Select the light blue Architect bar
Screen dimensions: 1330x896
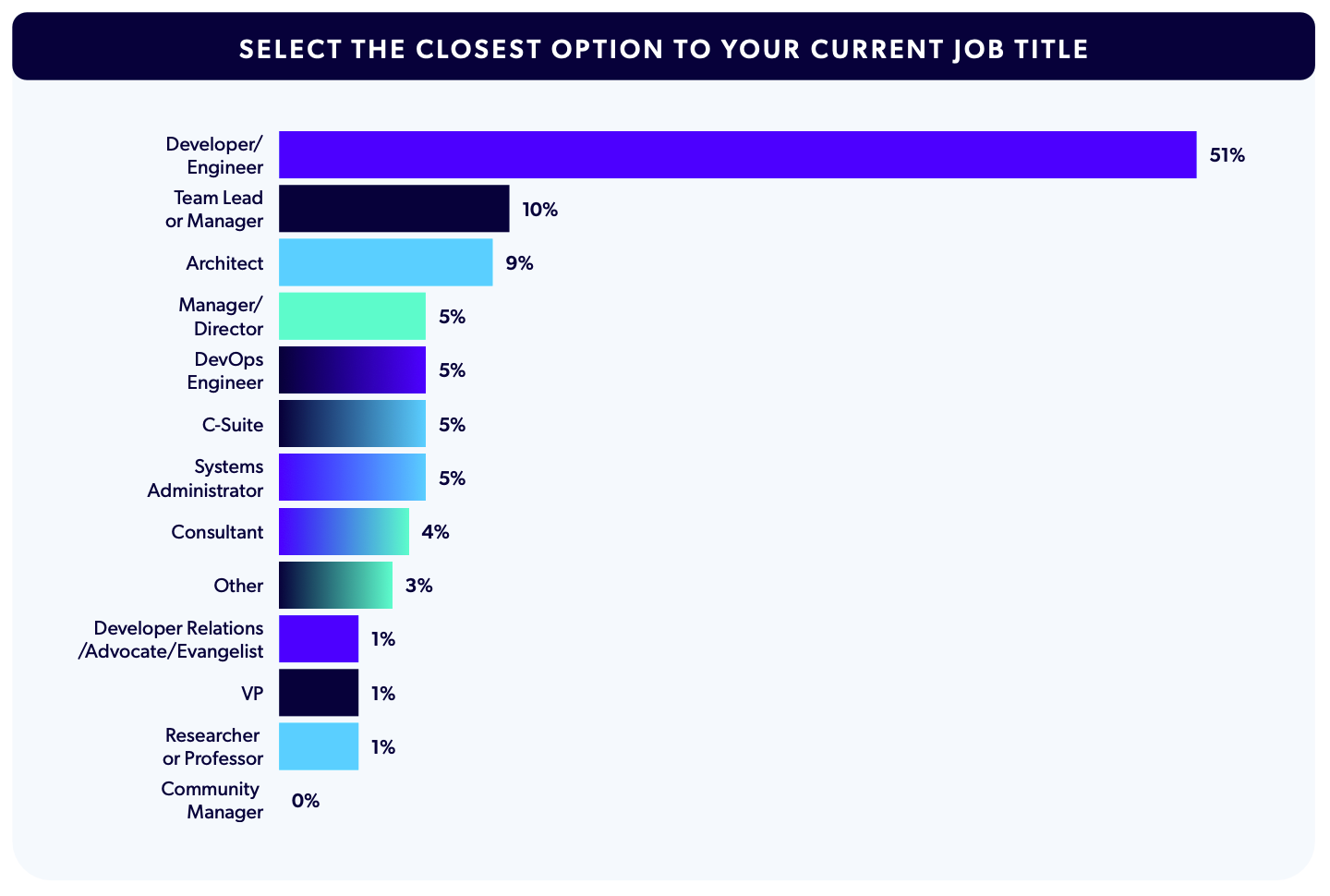(385, 262)
